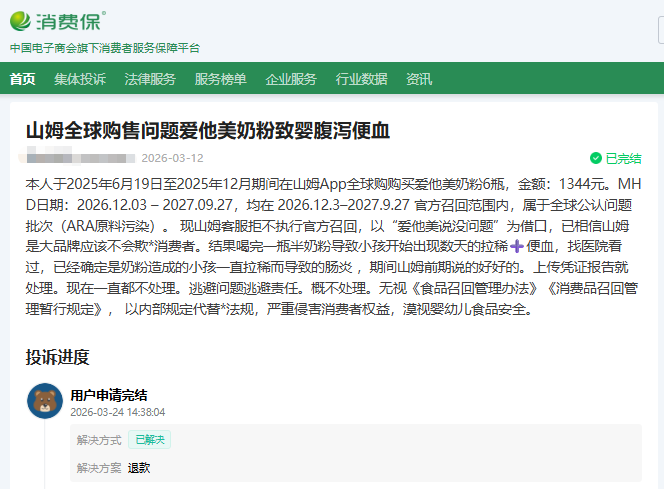The height and width of the screenshot is (489, 664).
Task: Open the 法律服务 menu item
Action: coord(150,79)
